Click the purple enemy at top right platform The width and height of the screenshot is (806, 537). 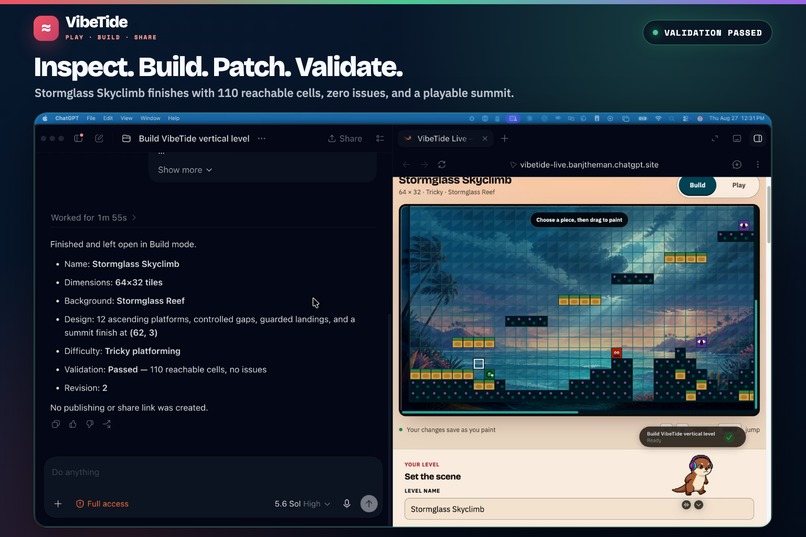743,226
